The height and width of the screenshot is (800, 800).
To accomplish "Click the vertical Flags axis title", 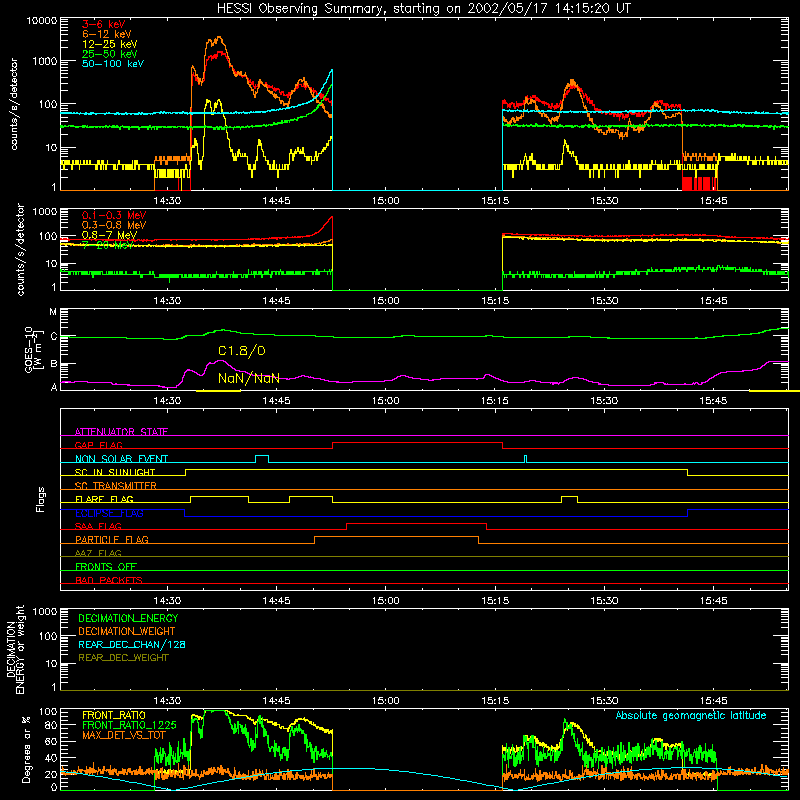I will tap(40, 499).
